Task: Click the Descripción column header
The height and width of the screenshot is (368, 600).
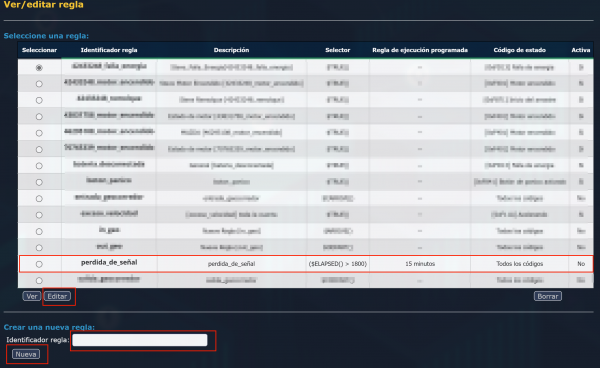Action: 232,50
